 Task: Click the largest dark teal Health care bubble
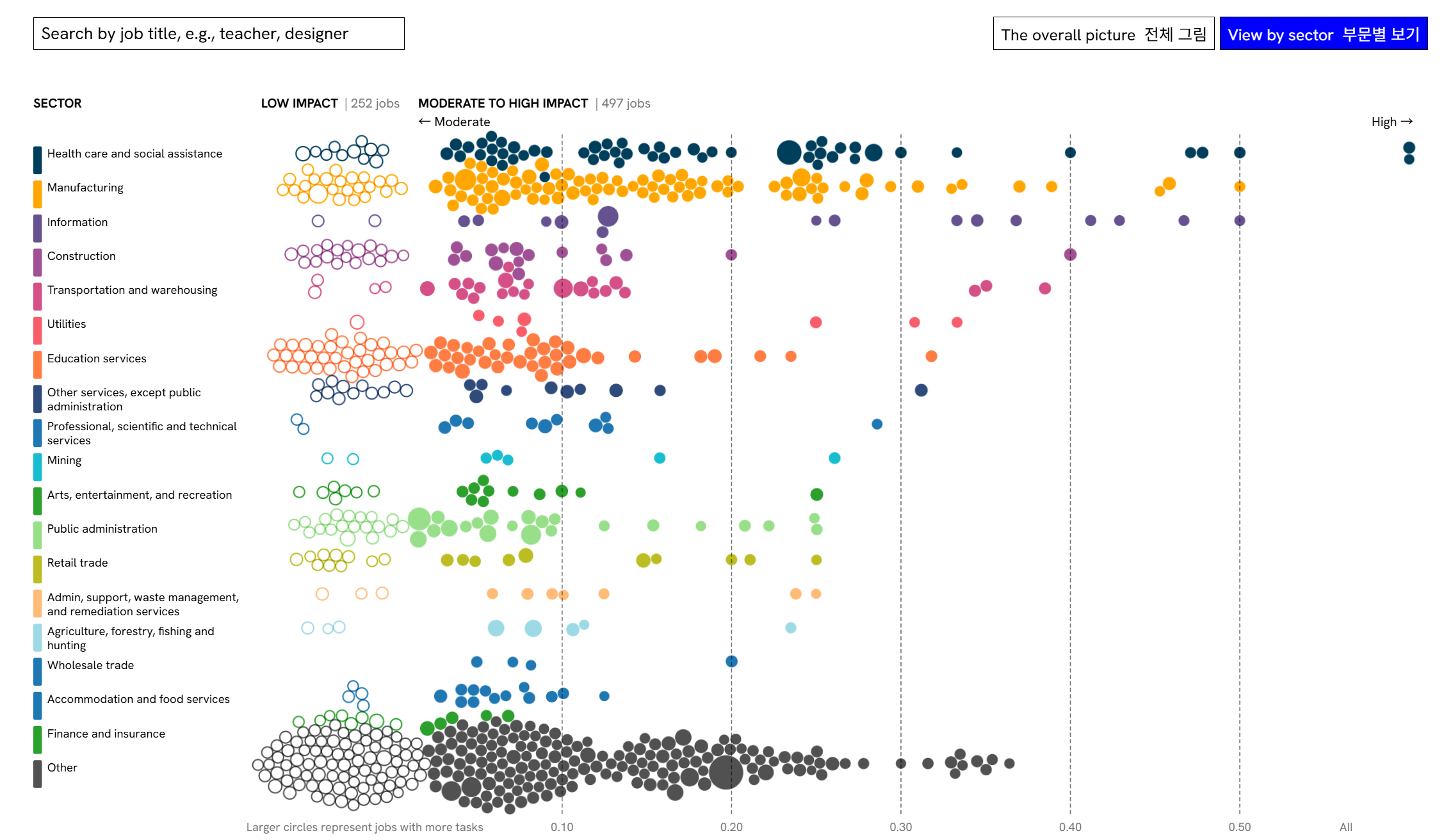coord(789,152)
